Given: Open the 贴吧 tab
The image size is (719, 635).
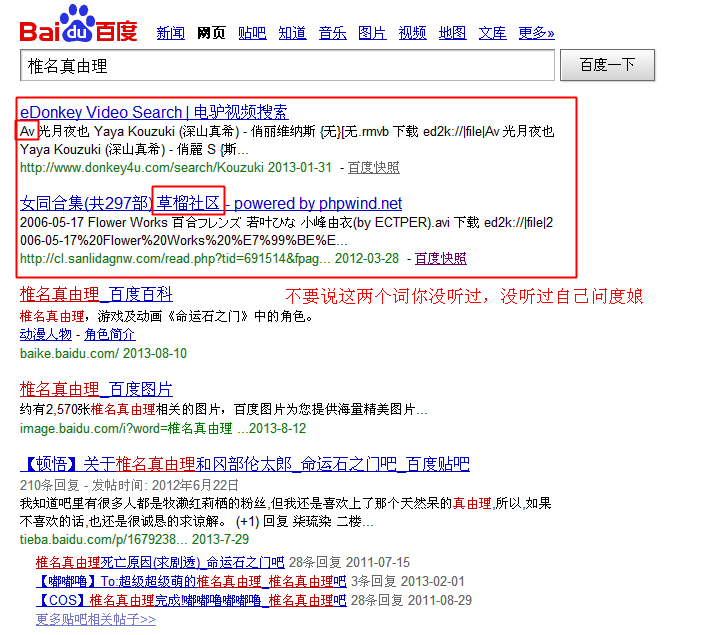Looking at the screenshot, I should [252, 33].
